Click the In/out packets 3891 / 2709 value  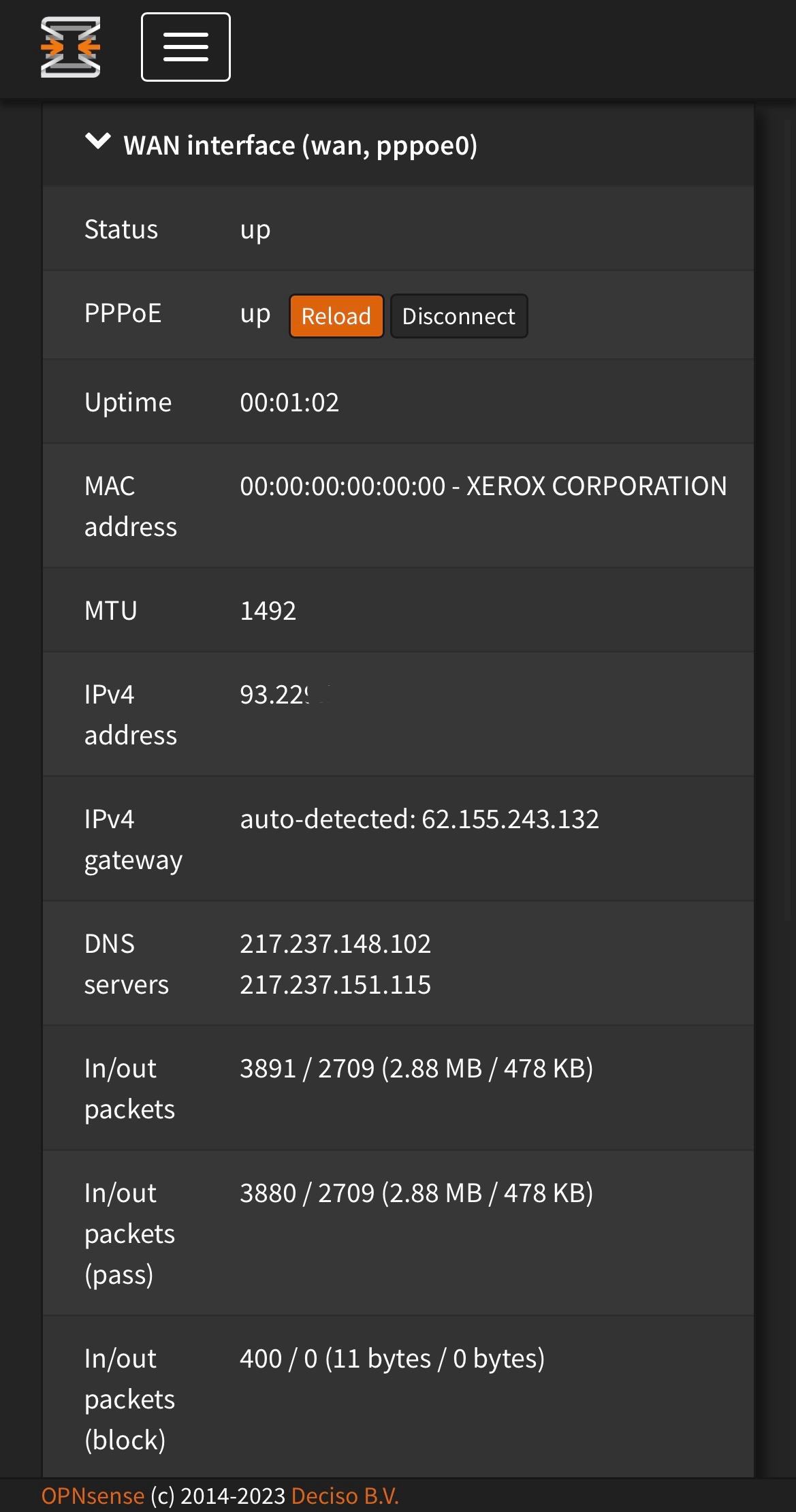click(x=417, y=1069)
